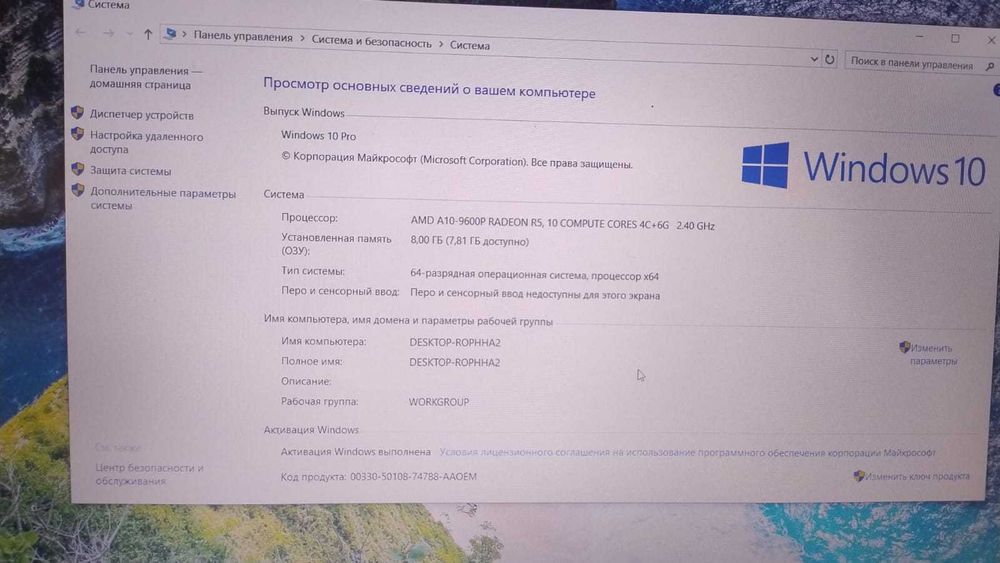Image resolution: width=1000 pixels, height=563 pixels.
Task: Click '64-разрядная операционная система' text
Action: [x=497, y=274]
